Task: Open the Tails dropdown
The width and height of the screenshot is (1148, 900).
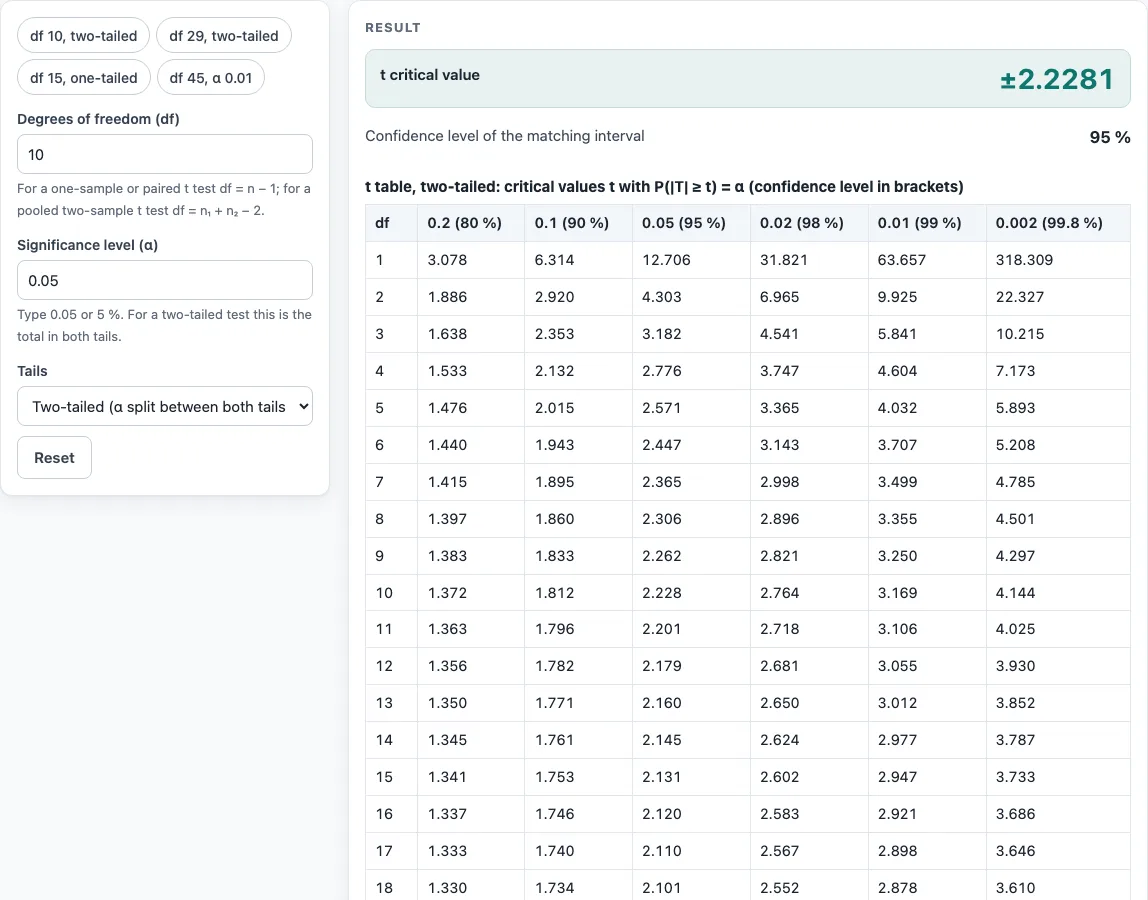Action: 165,406
